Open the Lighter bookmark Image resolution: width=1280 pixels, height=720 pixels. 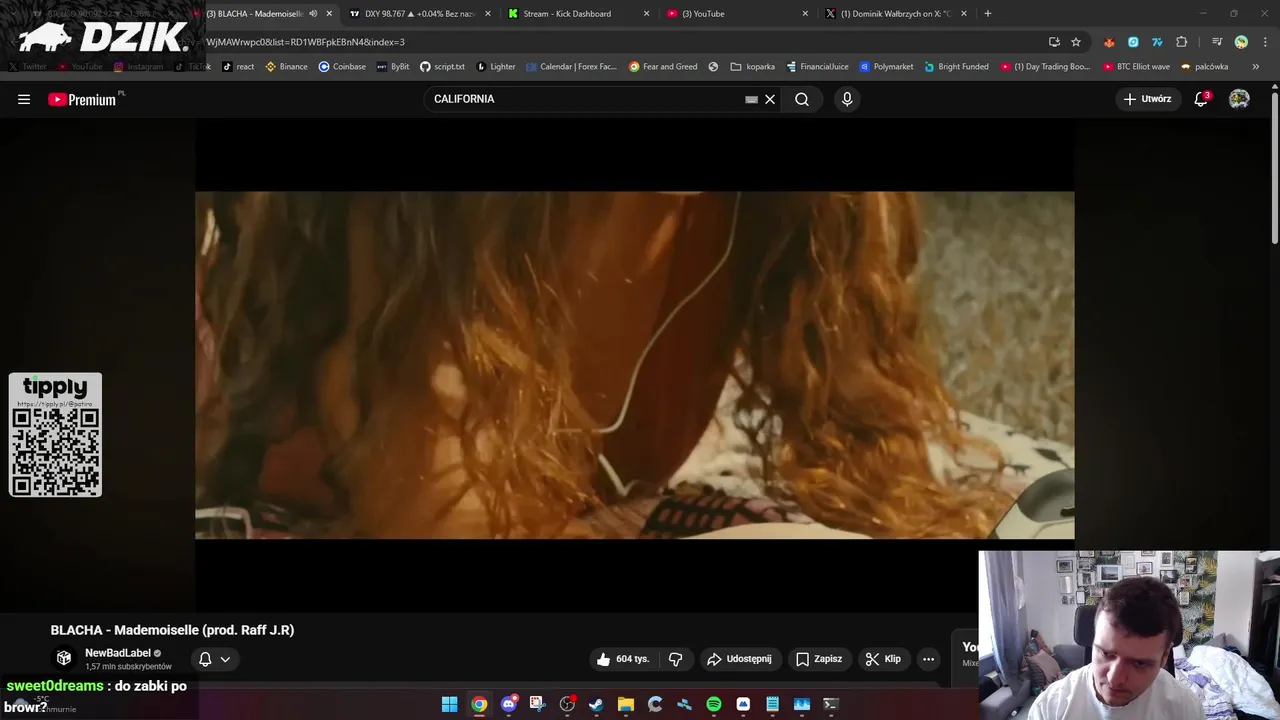[x=496, y=67]
